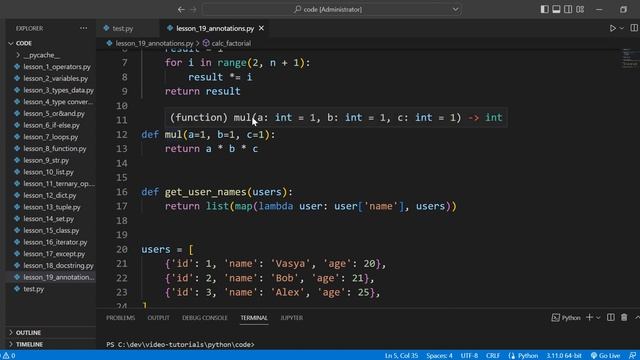Kill terminal with trash icon
The width and height of the screenshot is (640, 360).
point(624,317)
